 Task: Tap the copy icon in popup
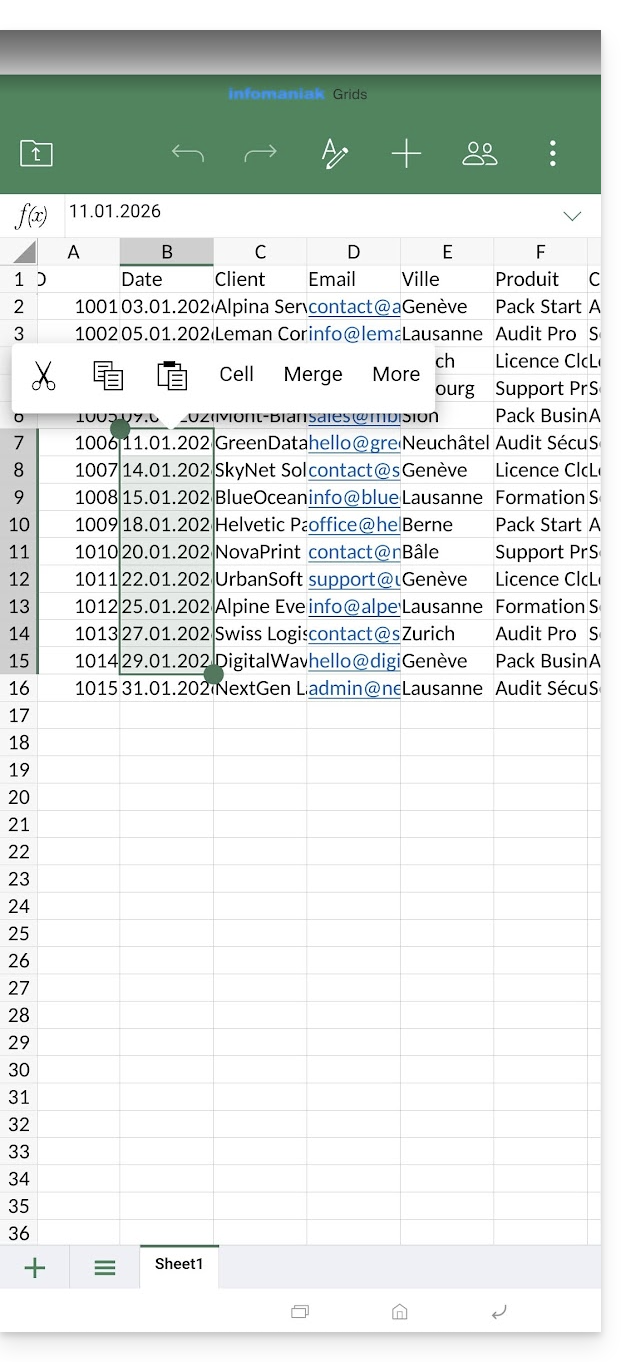click(x=108, y=375)
